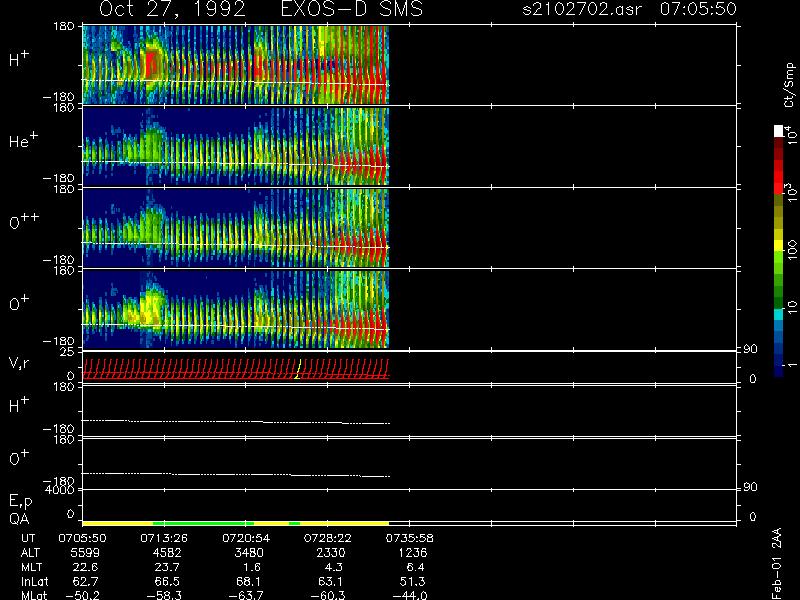Click the UT value '0705:50'
Viewport: 800px width, 600px height.
[82, 538]
